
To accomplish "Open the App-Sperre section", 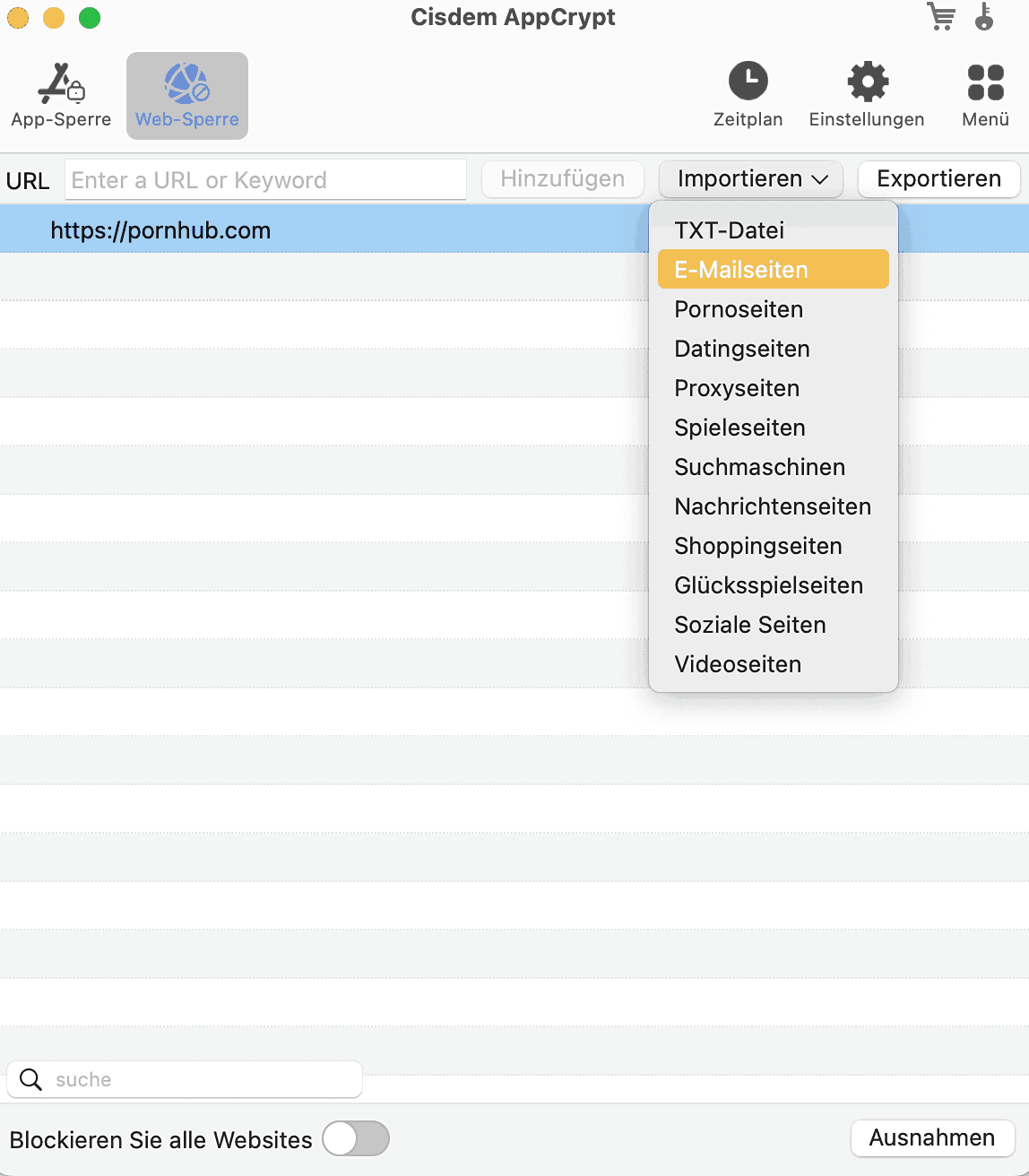I will [61, 96].
